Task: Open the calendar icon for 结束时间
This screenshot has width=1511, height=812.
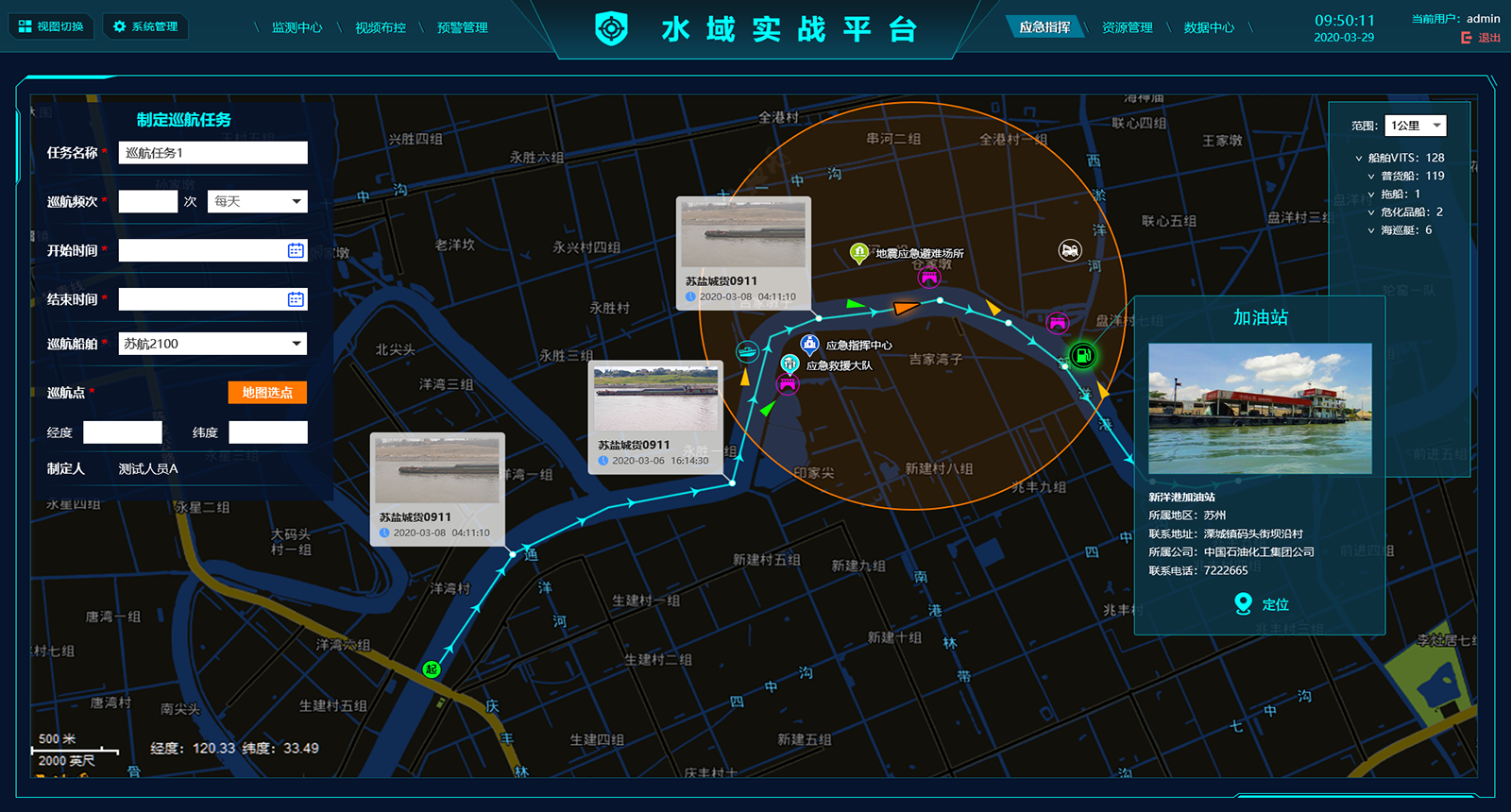Action: pos(296,299)
